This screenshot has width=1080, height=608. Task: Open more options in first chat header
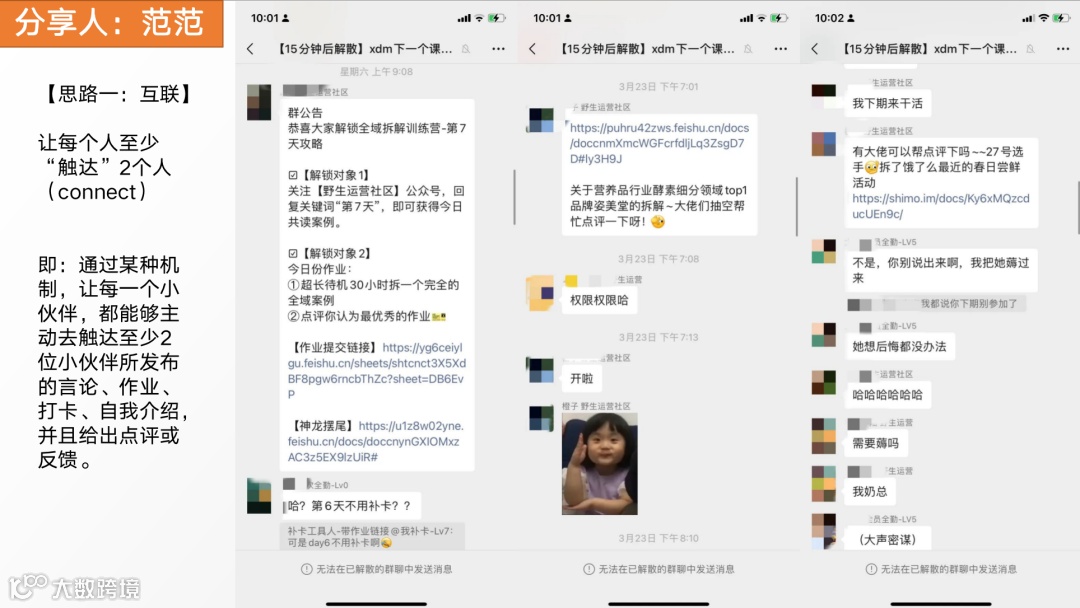coord(498,49)
